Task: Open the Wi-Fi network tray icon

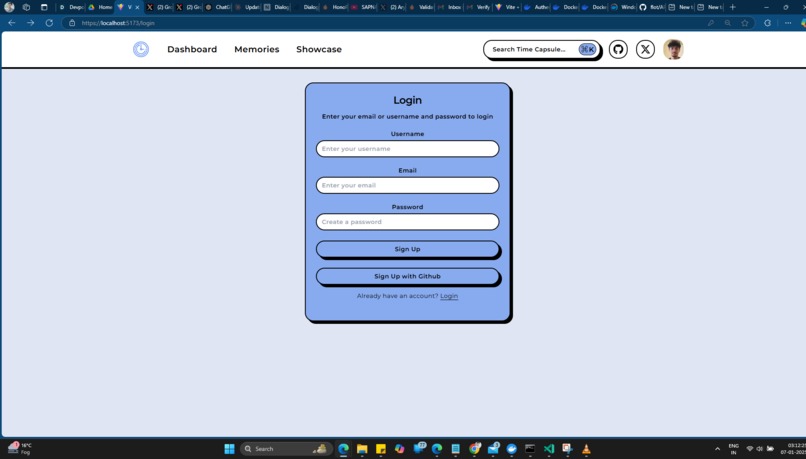Action: tap(749, 449)
